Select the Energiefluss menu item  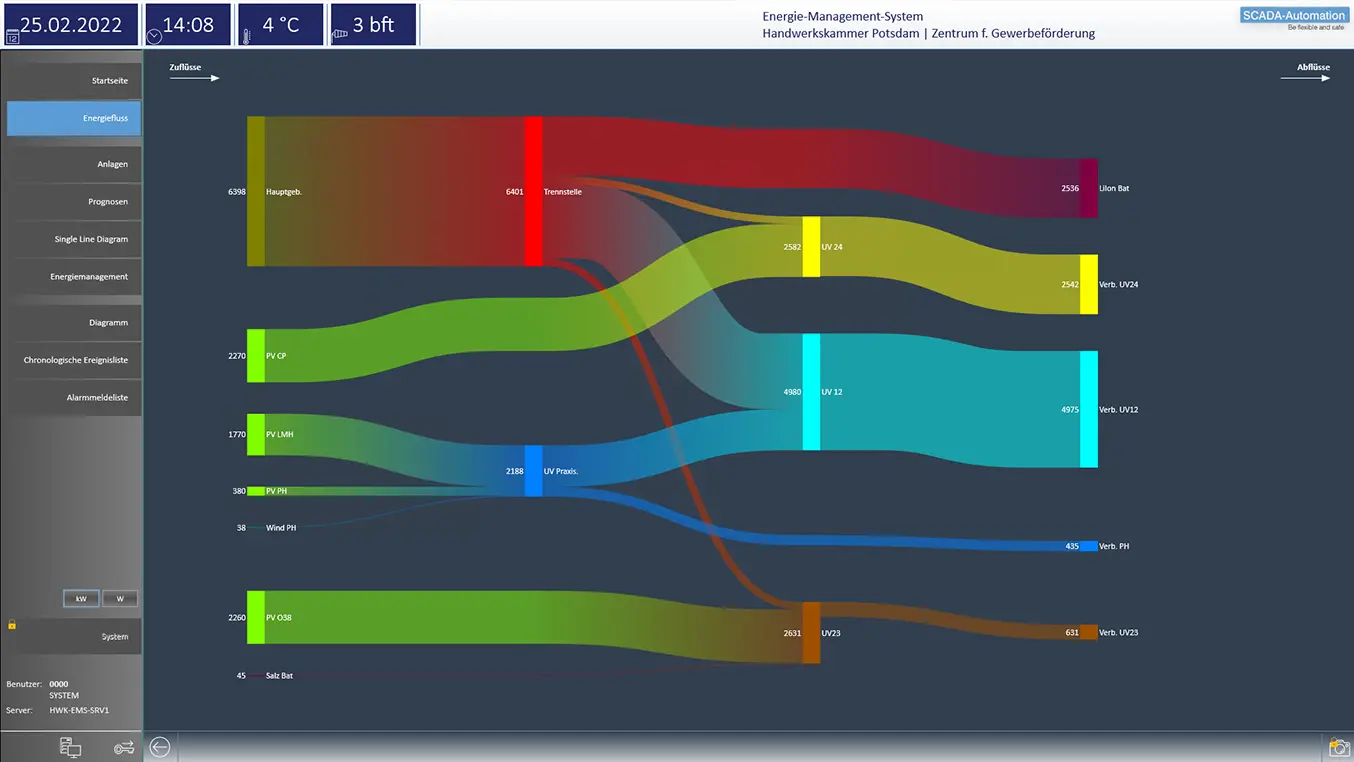pos(73,118)
